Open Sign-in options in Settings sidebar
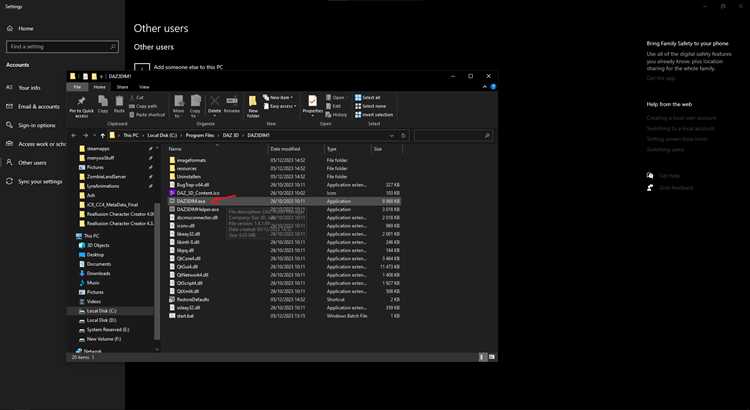Viewport: 750px width, 410px height. coord(37,125)
